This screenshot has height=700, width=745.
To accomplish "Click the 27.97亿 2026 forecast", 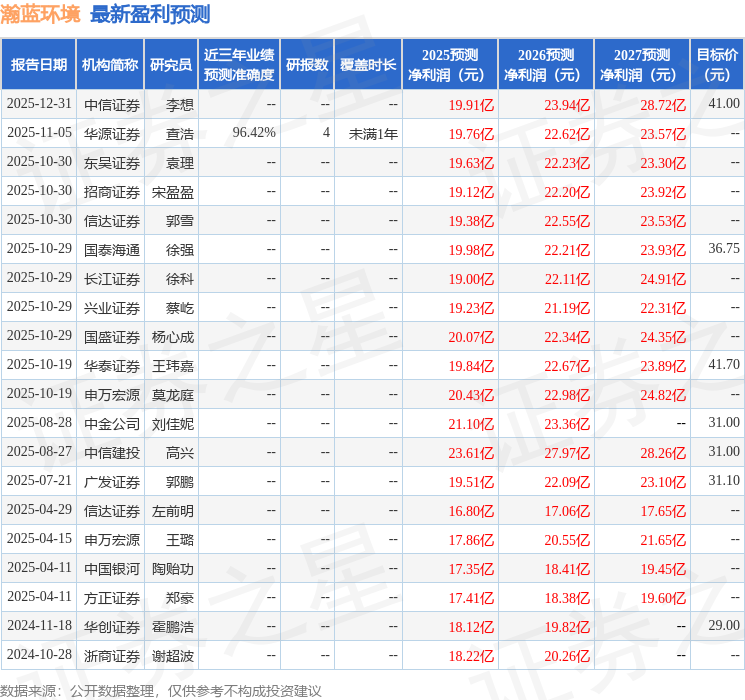I will pyautogui.click(x=567, y=453).
